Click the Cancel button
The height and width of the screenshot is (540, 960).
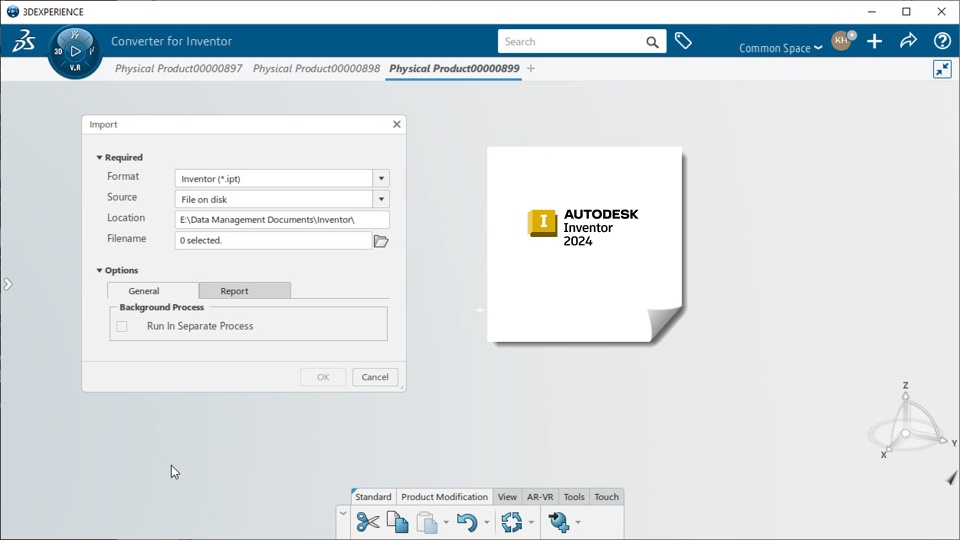(375, 377)
